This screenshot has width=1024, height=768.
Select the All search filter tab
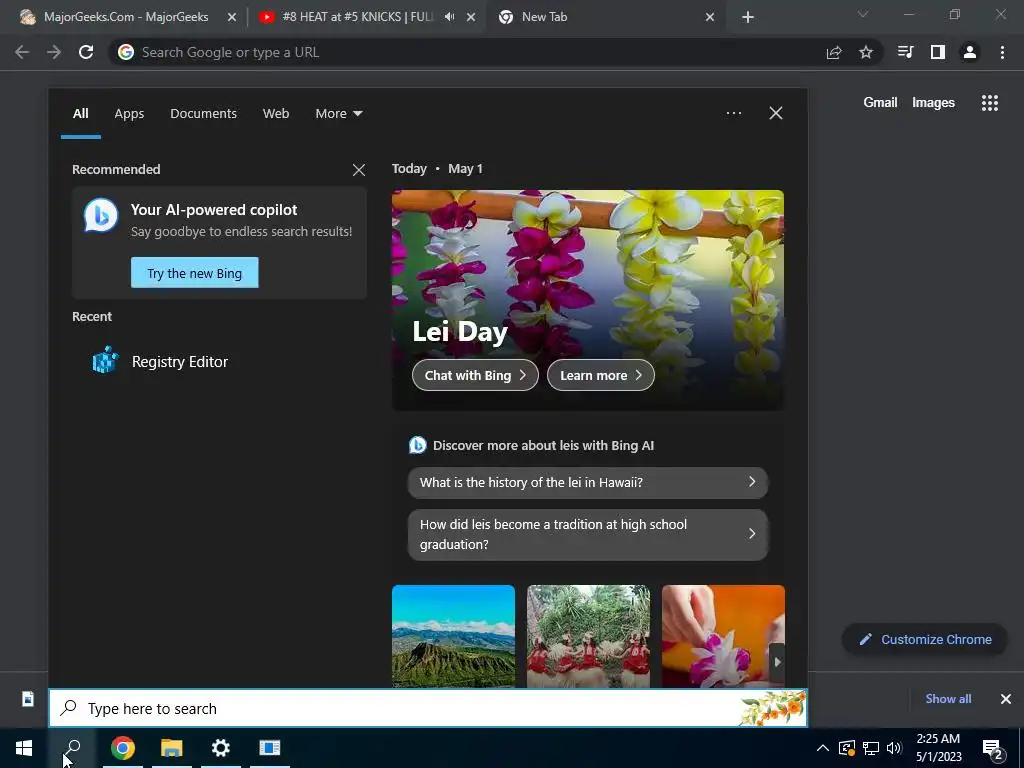click(80, 114)
